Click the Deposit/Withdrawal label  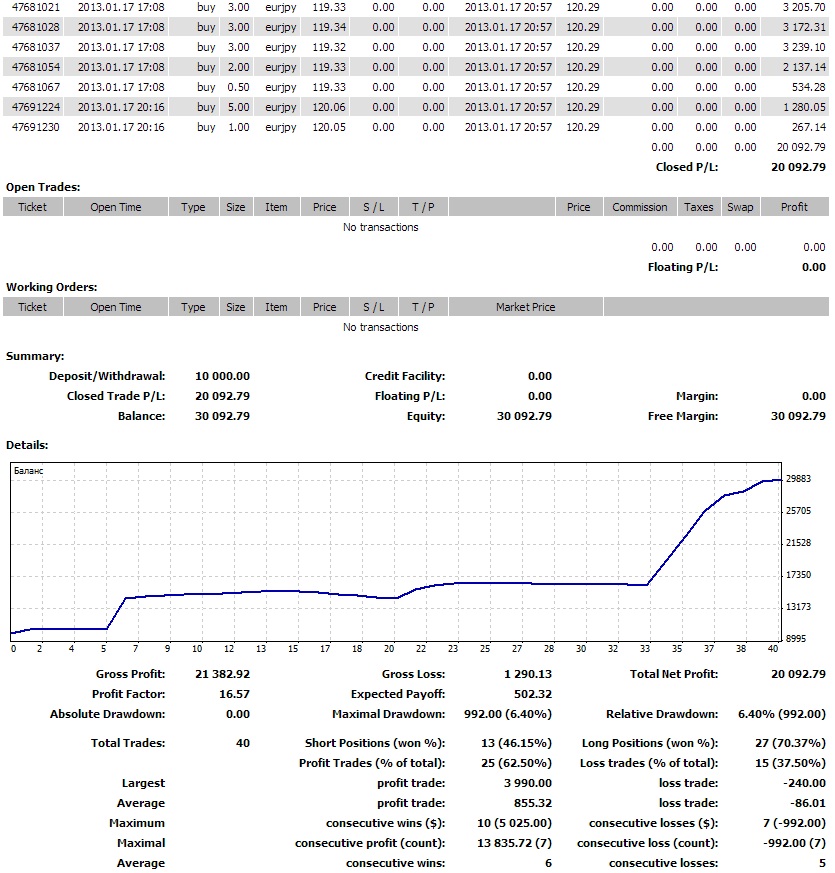click(x=107, y=376)
